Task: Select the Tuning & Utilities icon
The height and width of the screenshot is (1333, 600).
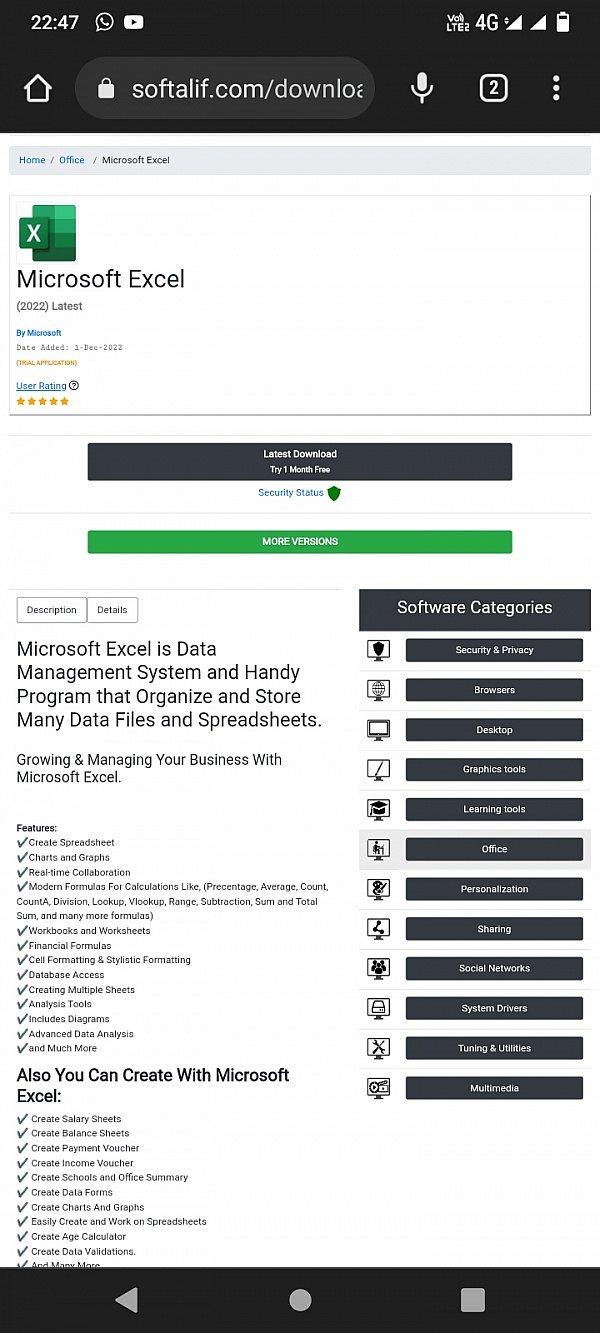Action: tap(378, 1047)
